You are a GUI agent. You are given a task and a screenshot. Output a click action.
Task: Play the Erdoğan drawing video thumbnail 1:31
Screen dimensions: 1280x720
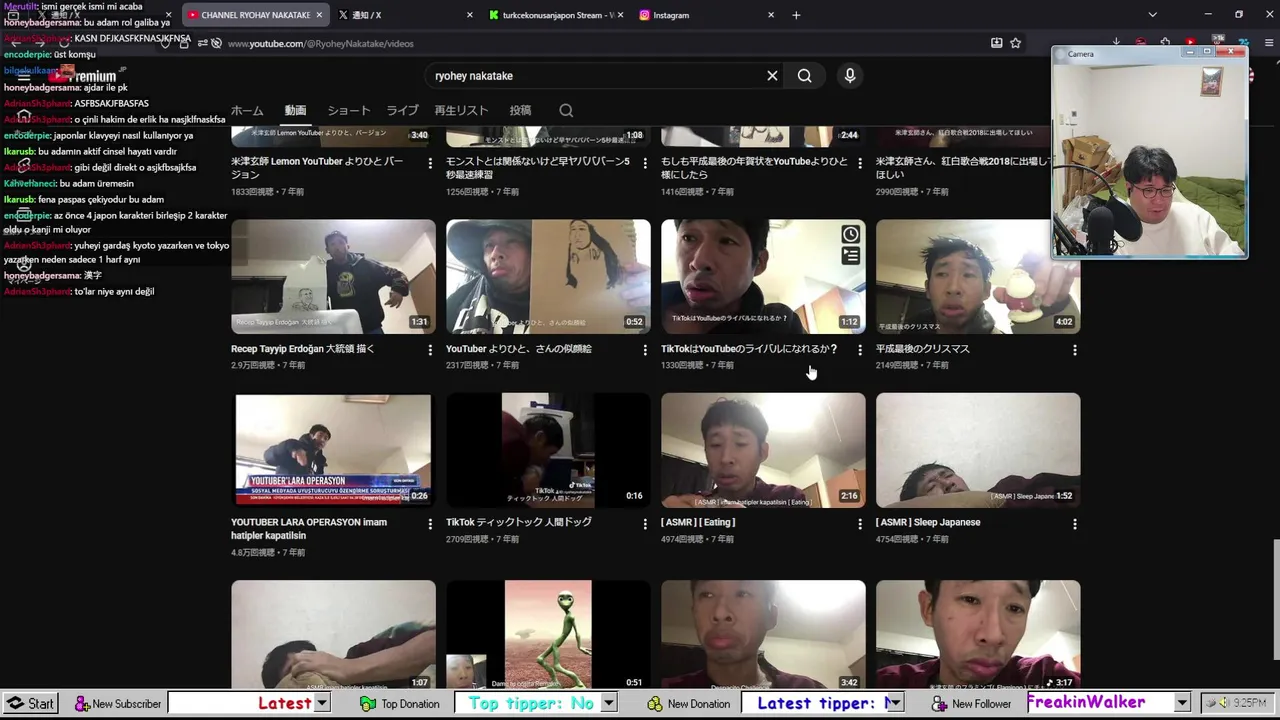[333, 276]
